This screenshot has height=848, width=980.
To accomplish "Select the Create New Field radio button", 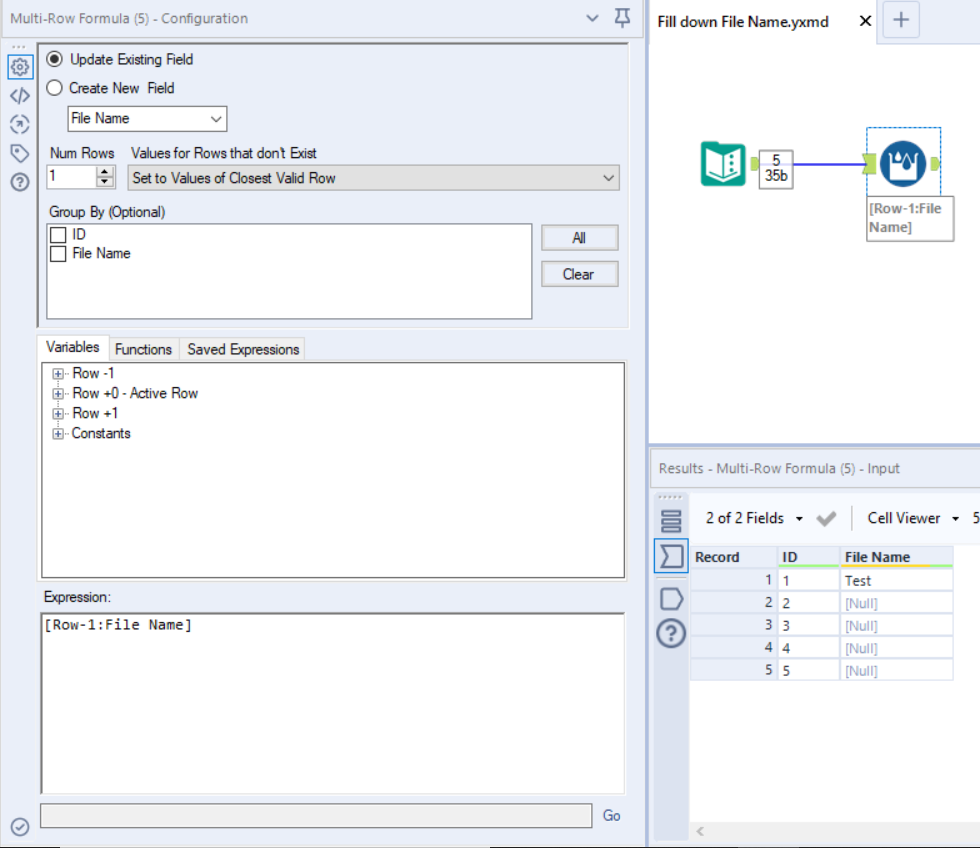I will (57, 88).
